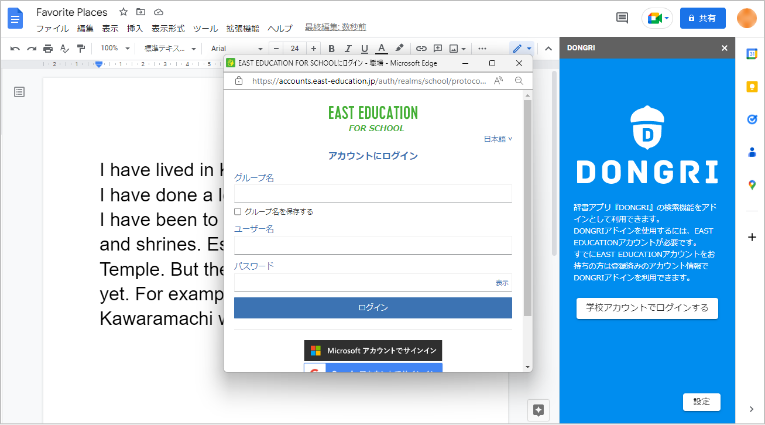765x425 pixels.
Task: Click the font size field showing 24
Action: click(x=295, y=48)
